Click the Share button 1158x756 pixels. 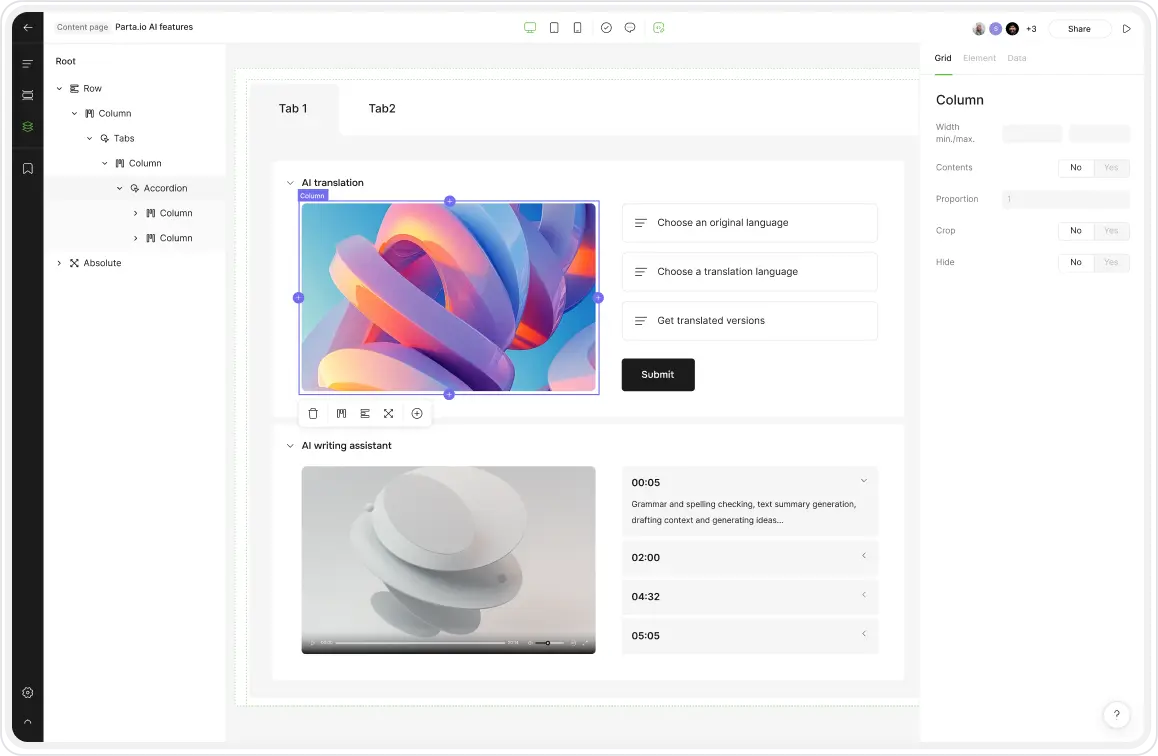click(1079, 29)
